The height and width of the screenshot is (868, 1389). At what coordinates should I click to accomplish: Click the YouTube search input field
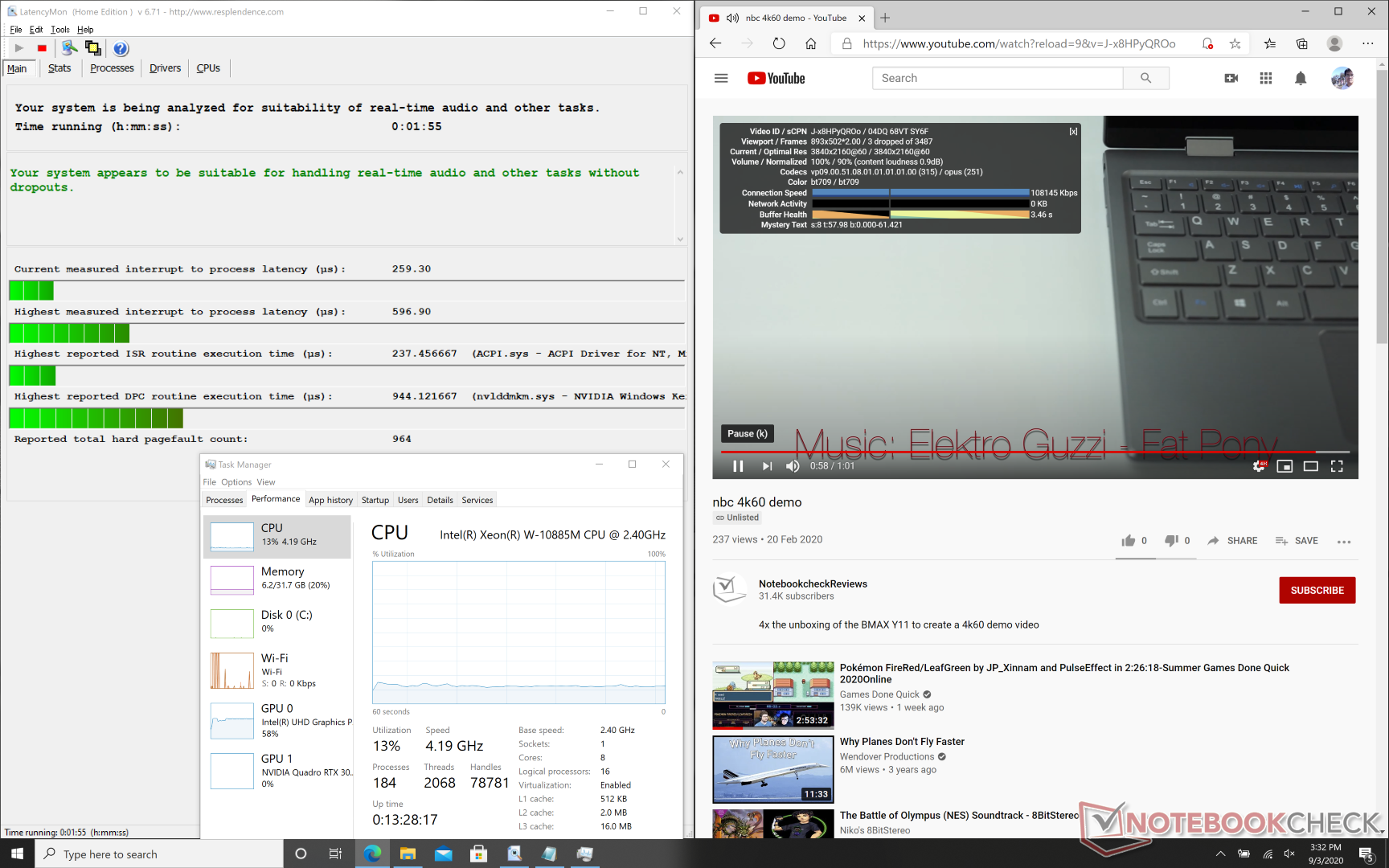[998, 78]
